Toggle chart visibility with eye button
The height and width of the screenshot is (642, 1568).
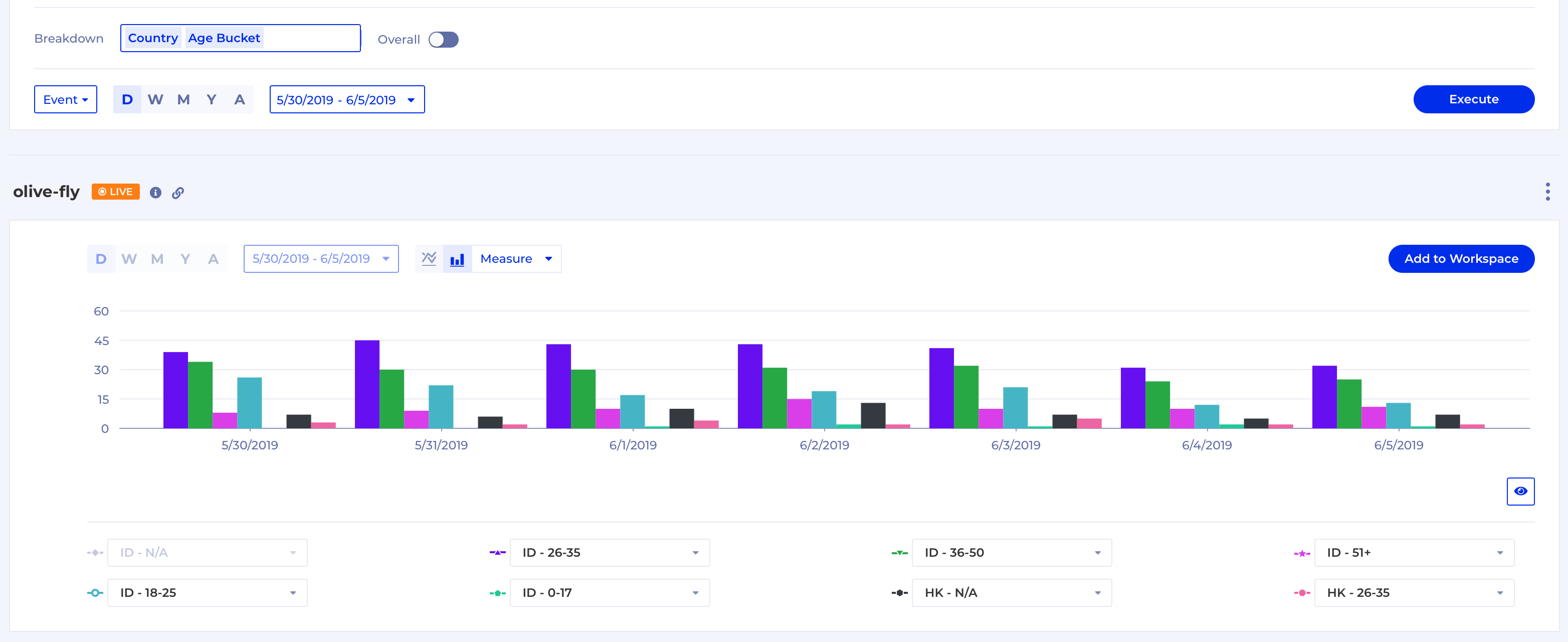pos(1520,492)
